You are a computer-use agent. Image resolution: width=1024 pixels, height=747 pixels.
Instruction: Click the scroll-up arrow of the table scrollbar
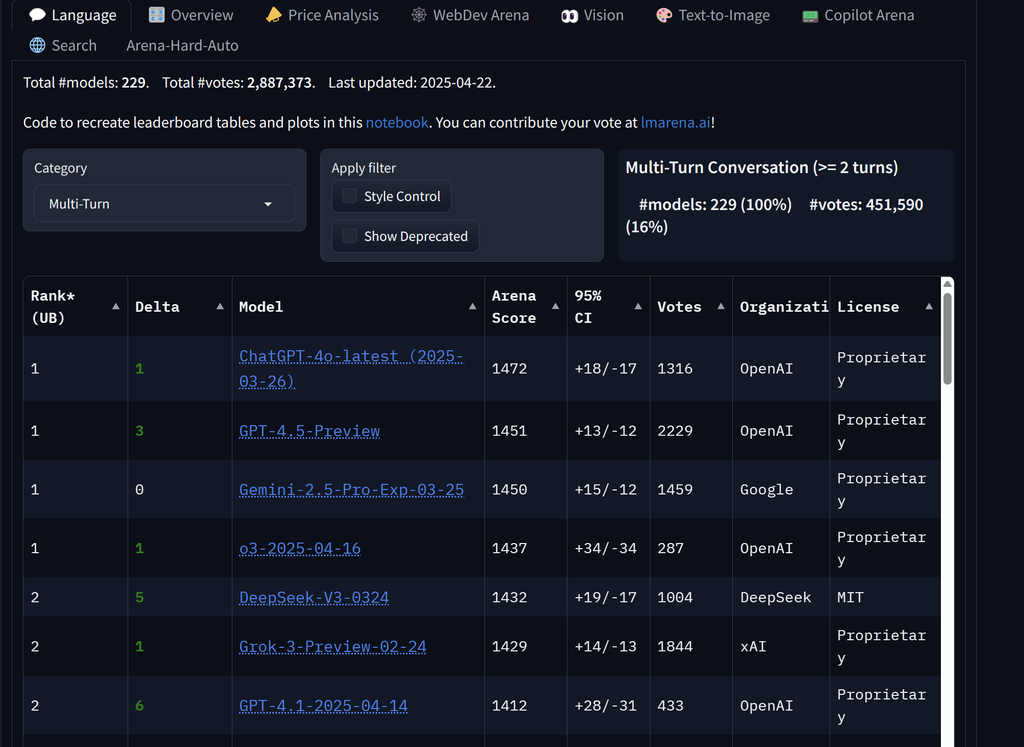coord(947,283)
